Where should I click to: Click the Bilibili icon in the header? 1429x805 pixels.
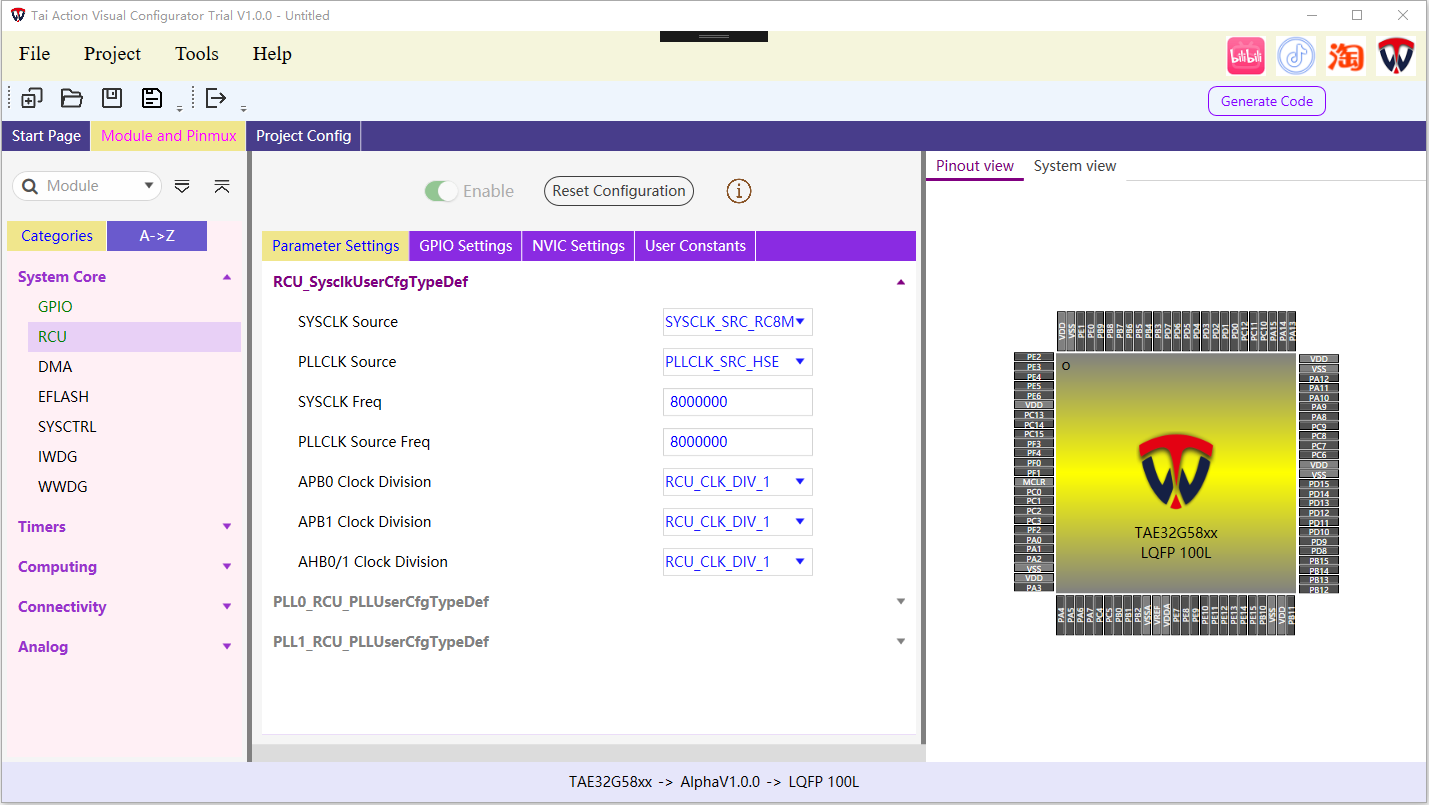click(1245, 56)
